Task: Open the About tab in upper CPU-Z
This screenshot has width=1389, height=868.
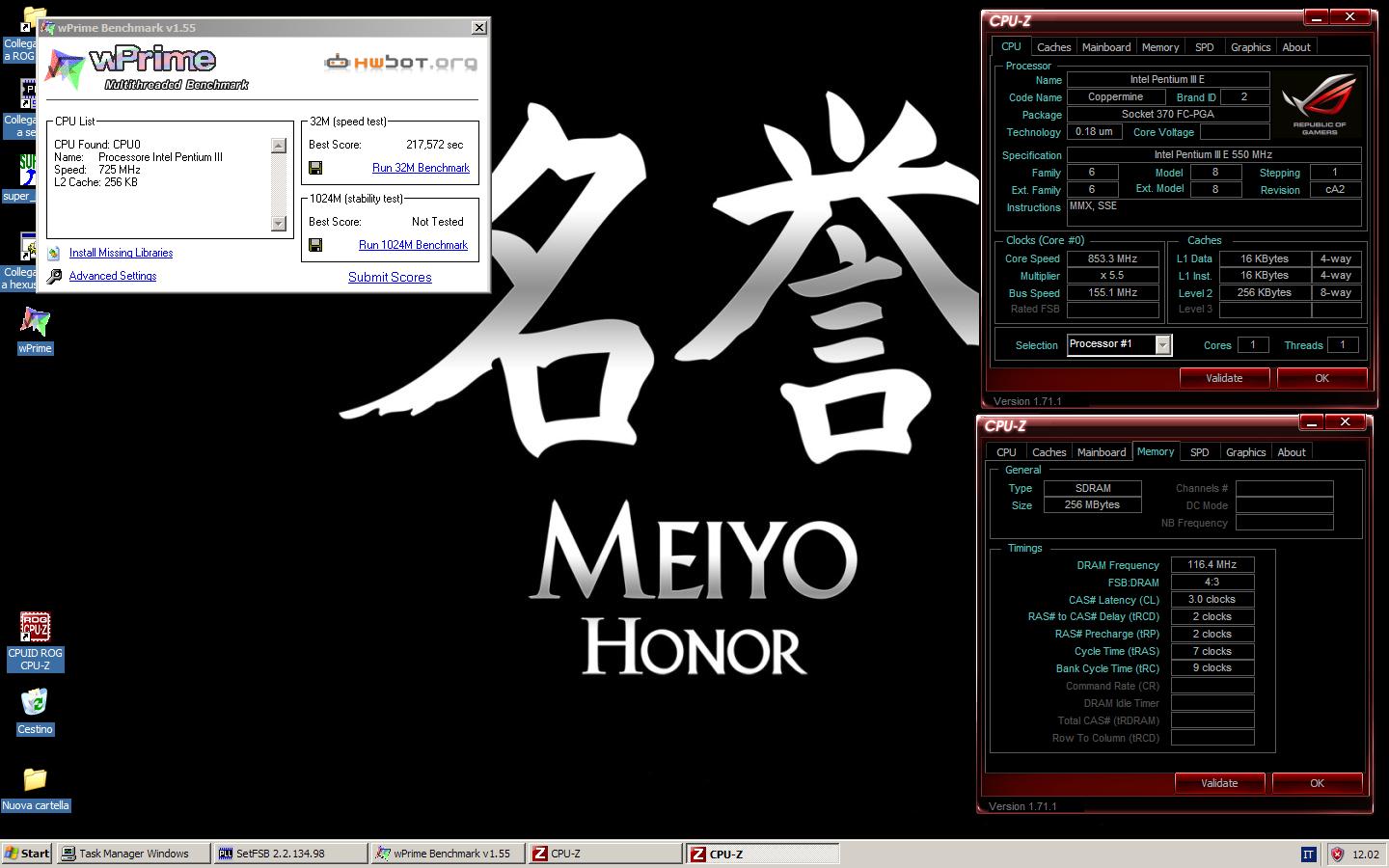Action: (1296, 47)
